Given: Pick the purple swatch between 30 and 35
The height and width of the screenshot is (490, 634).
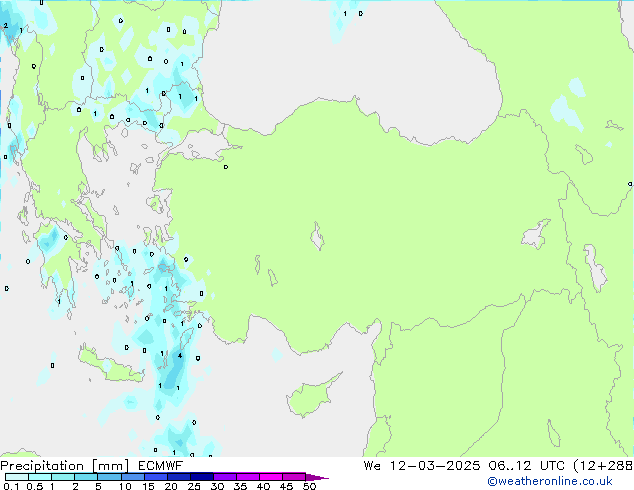Looking at the screenshot, I should tap(225, 477).
